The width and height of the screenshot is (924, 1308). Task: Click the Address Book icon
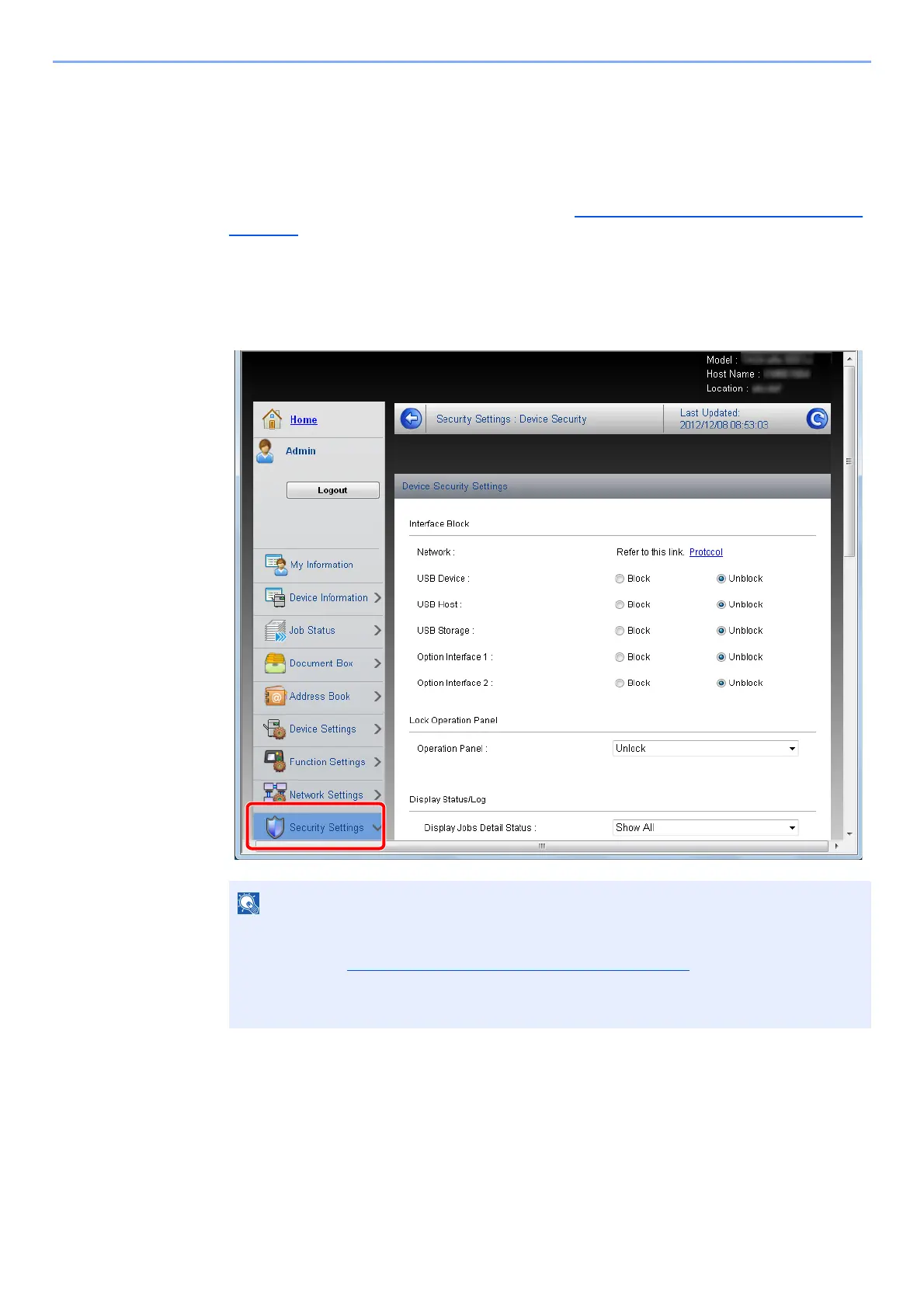click(x=275, y=697)
